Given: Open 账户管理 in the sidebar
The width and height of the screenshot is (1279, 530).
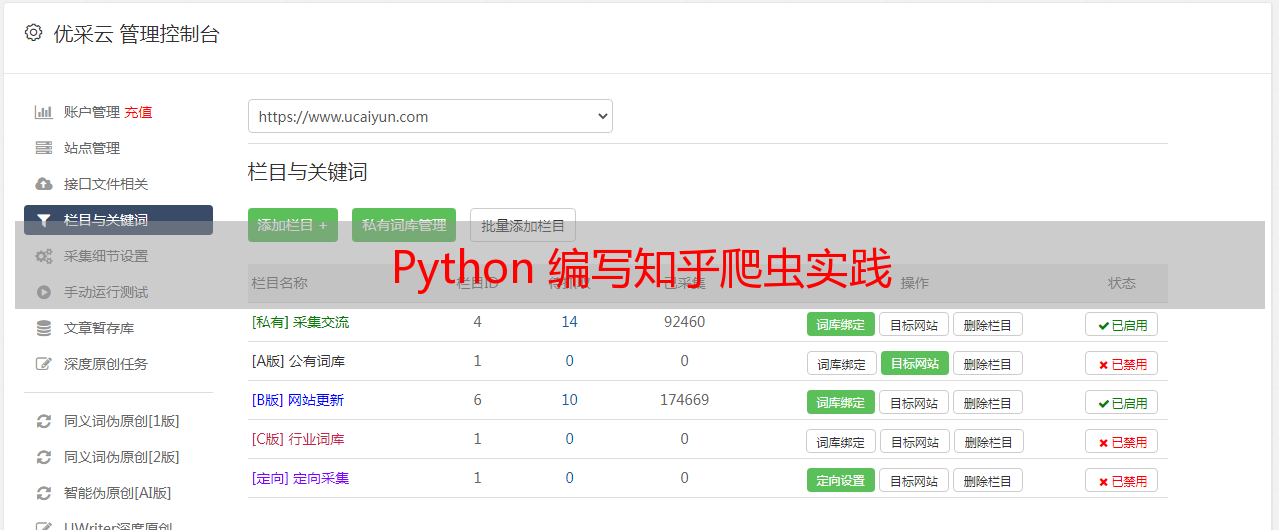Looking at the screenshot, I should tap(92, 112).
